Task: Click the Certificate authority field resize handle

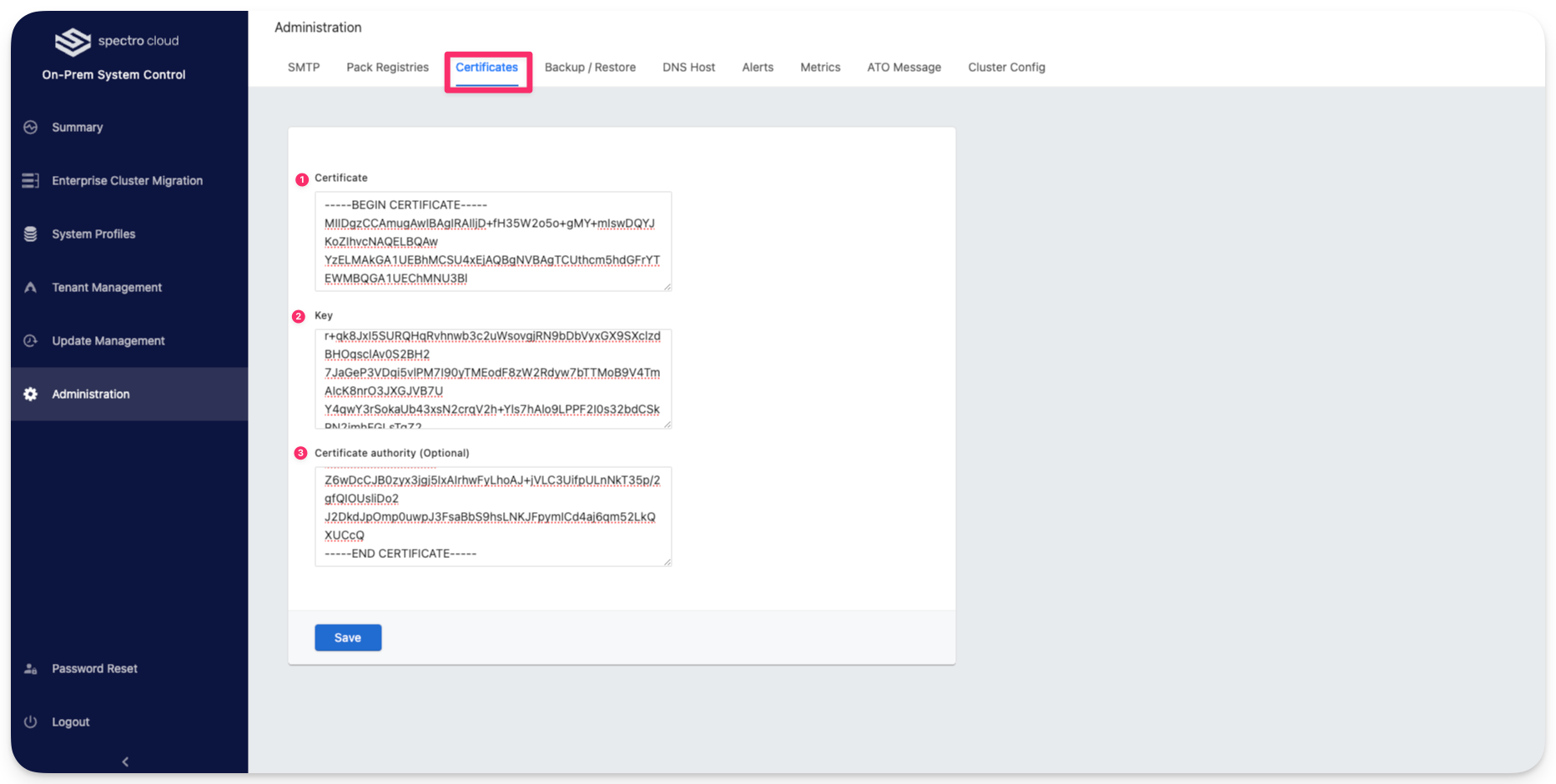Action: click(667, 562)
